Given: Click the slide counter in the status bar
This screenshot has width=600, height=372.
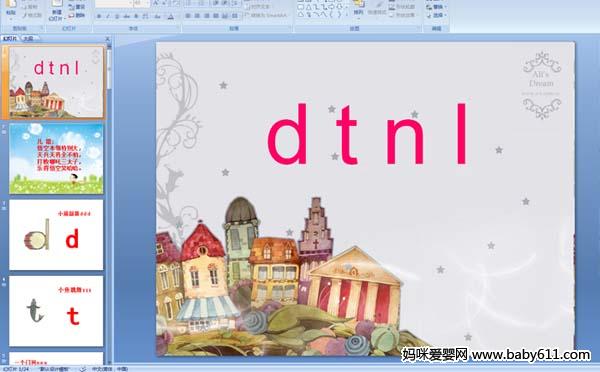Looking at the screenshot, I should tap(16, 369).
